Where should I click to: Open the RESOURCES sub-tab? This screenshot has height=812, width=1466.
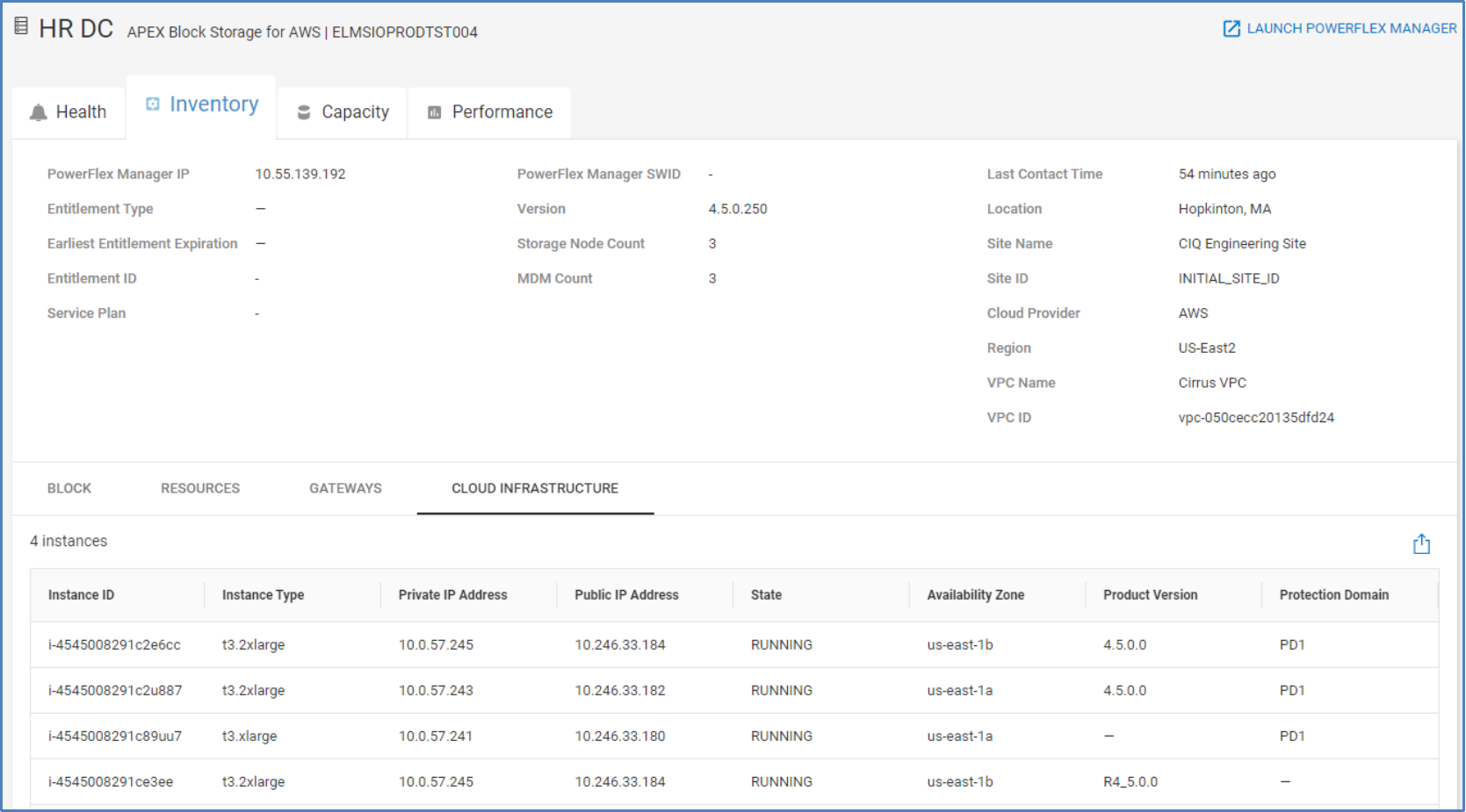[200, 488]
